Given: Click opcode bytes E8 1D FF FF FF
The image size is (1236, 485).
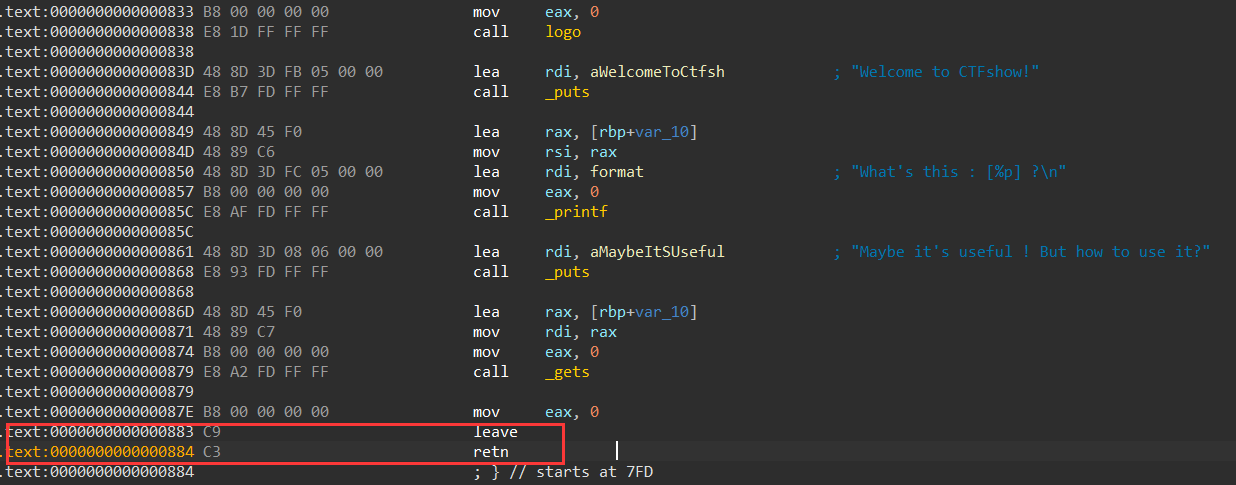Looking at the screenshot, I should (x=265, y=32).
